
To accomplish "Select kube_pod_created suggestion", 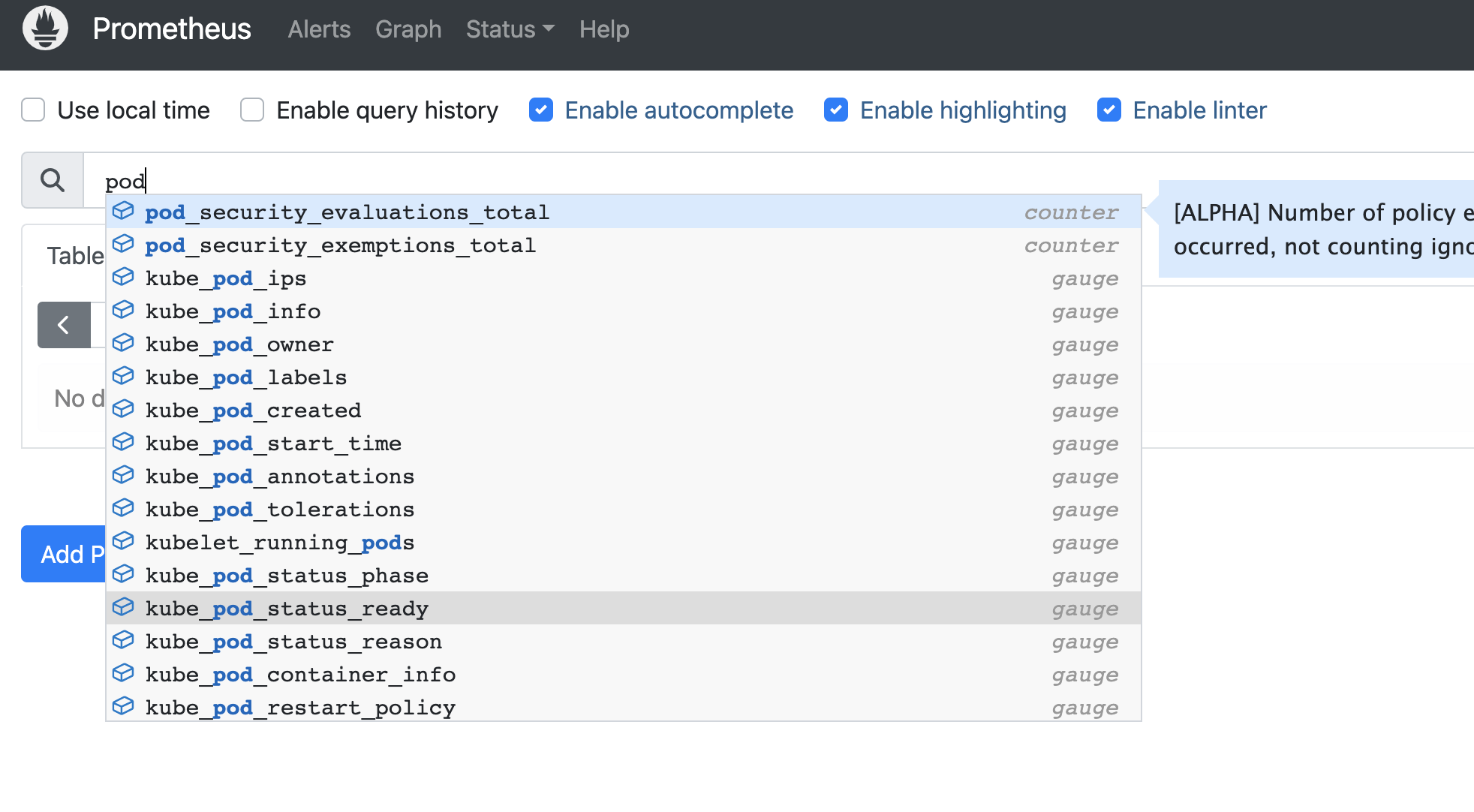I will 624,410.
